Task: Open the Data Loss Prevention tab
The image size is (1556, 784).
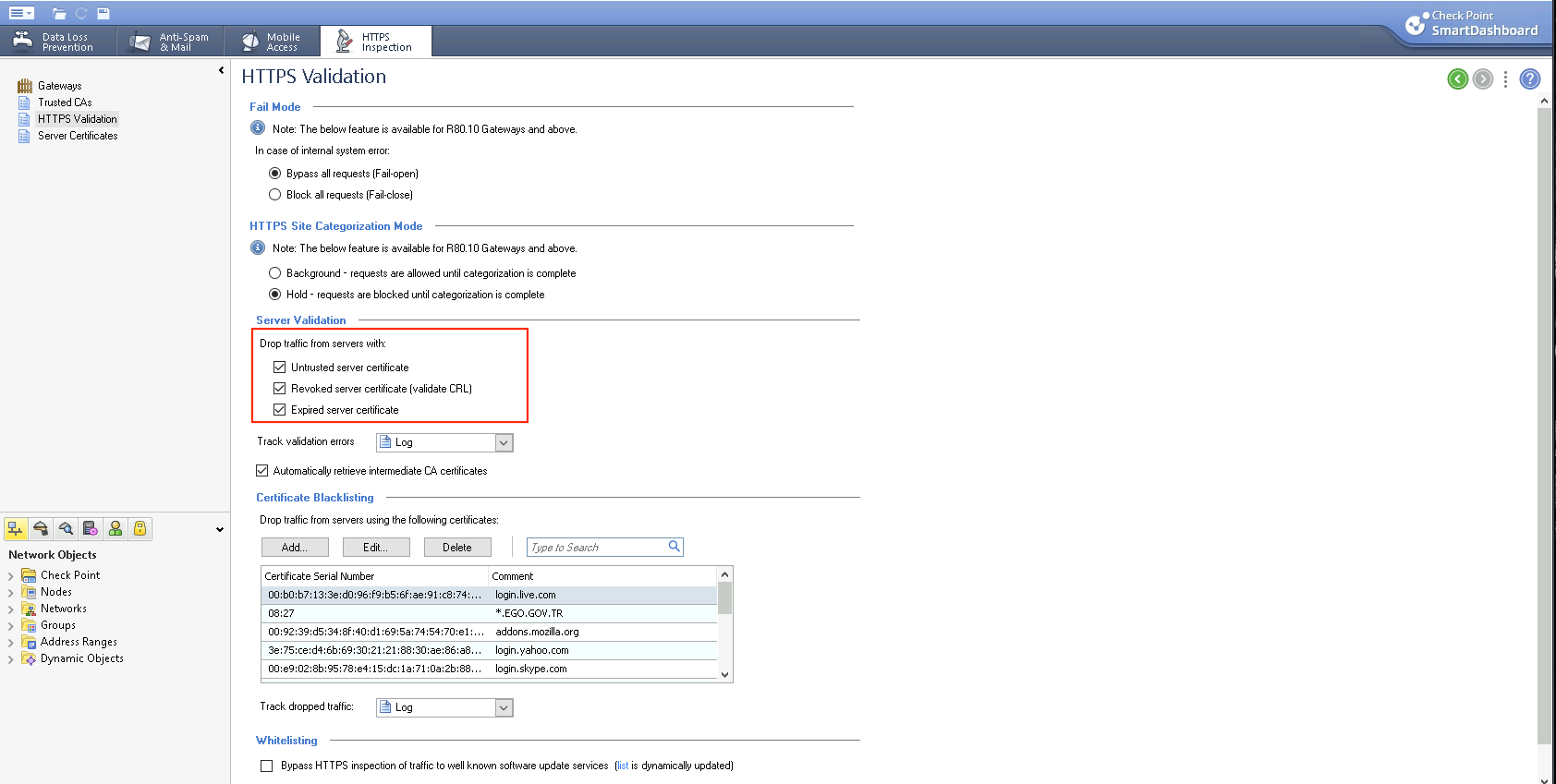Action: coord(57,42)
